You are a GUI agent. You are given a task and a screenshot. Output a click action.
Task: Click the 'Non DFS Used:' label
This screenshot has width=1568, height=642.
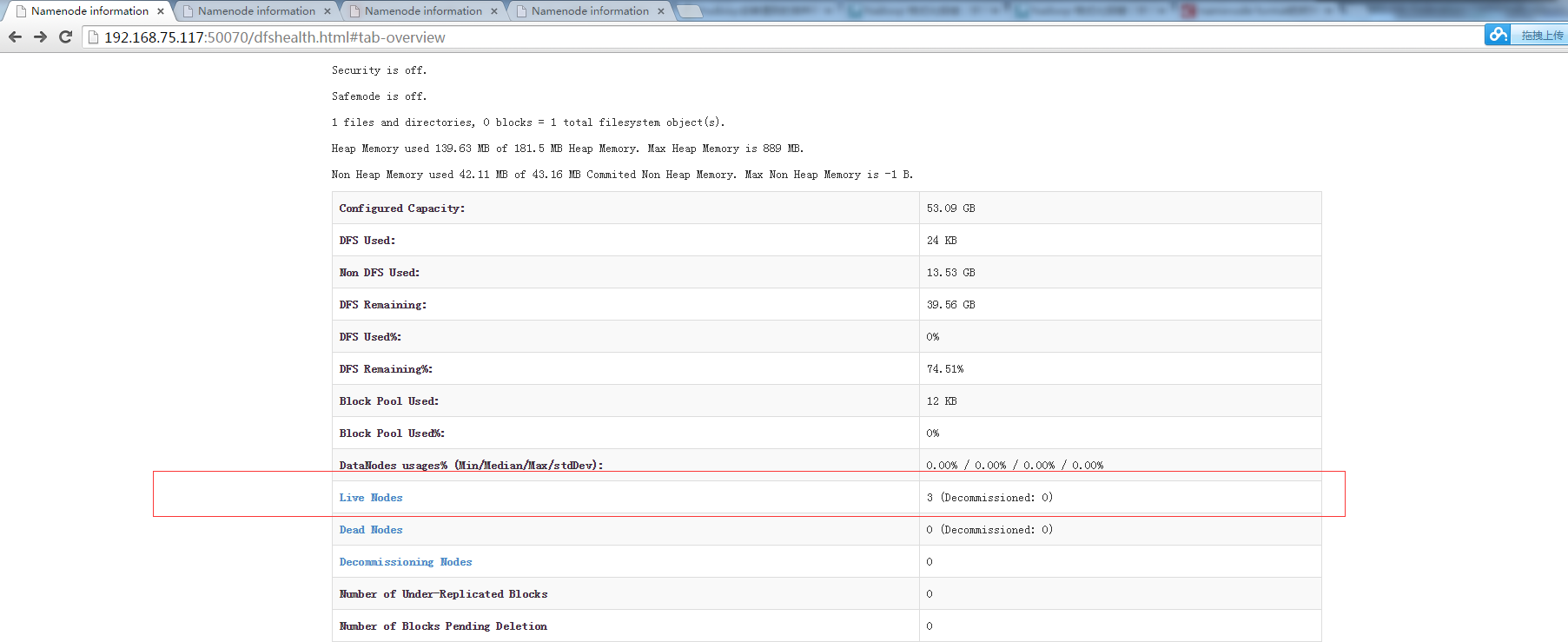(380, 273)
